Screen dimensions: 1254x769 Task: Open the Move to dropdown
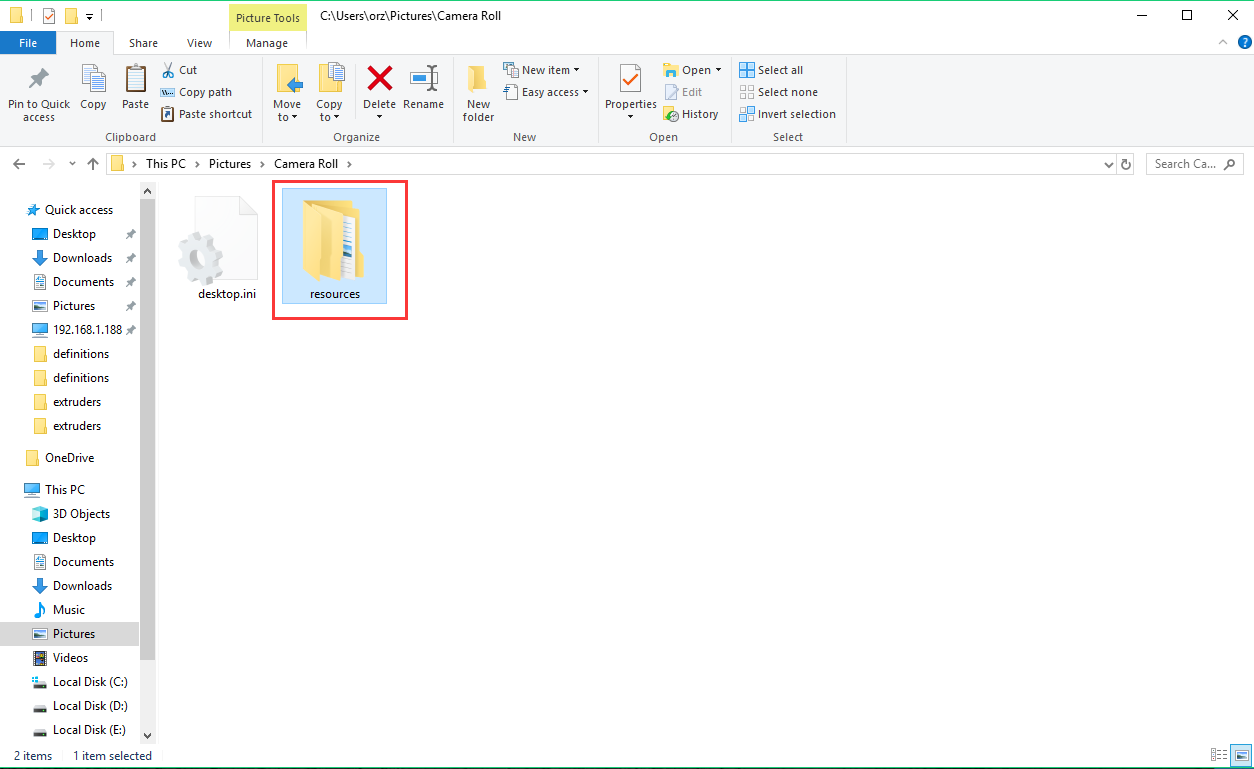point(287,111)
